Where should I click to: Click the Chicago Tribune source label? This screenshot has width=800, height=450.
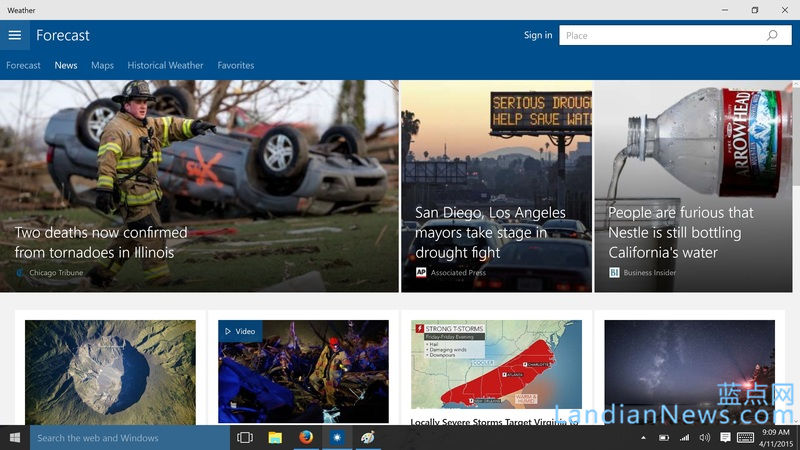click(56, 272)
